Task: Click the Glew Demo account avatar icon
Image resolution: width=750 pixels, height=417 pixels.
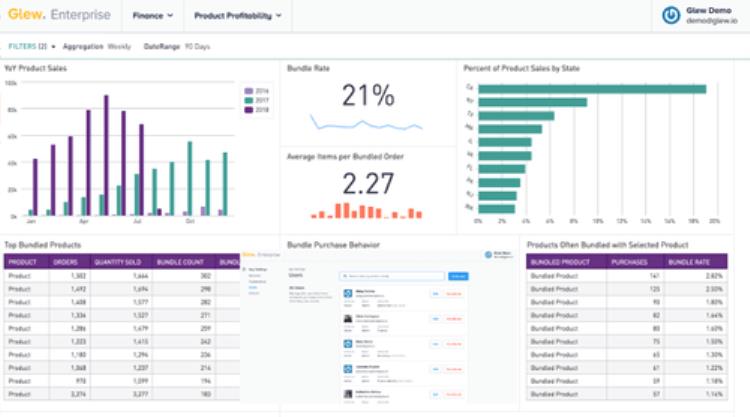Action: [672, 16]
